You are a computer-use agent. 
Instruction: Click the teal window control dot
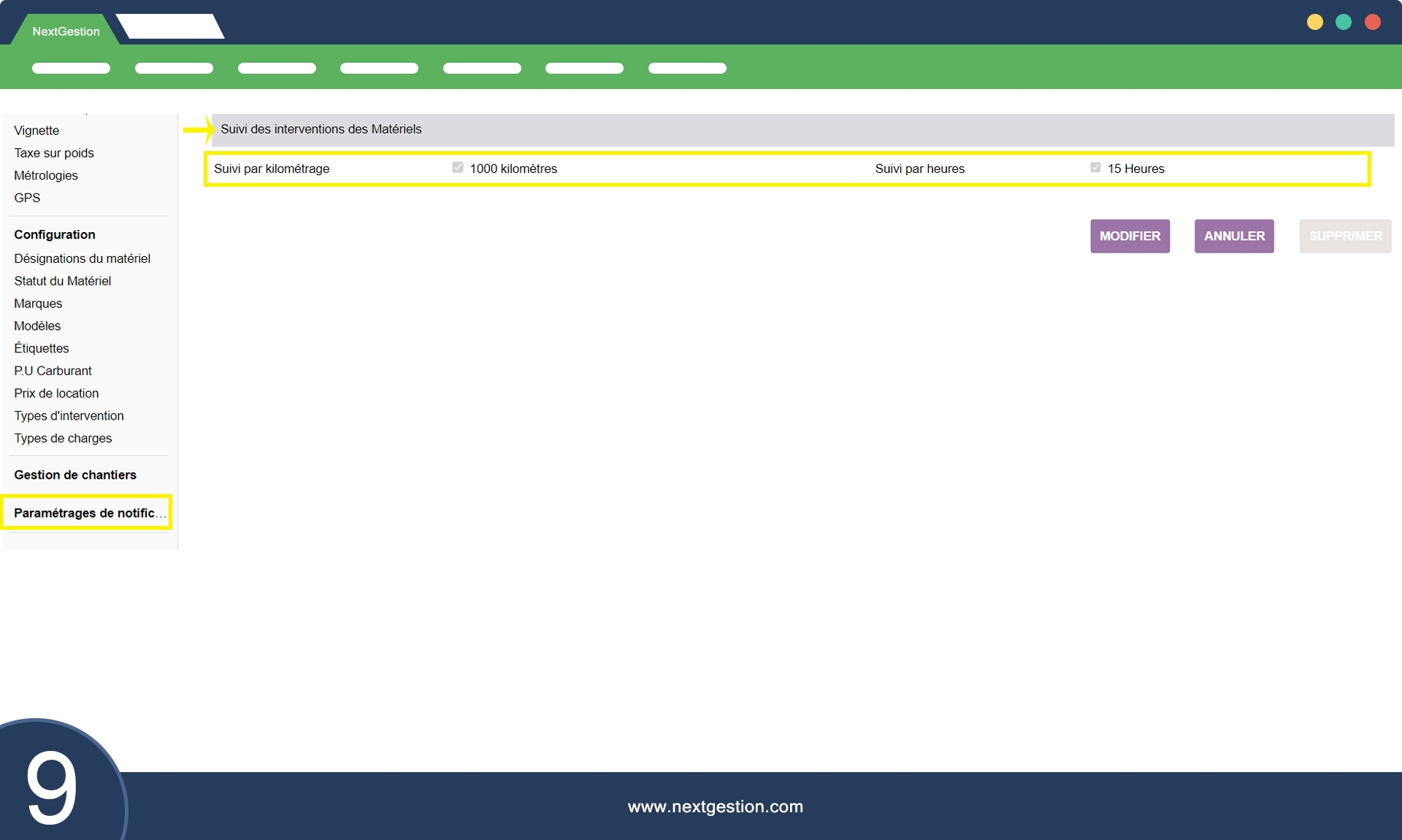1343,22
